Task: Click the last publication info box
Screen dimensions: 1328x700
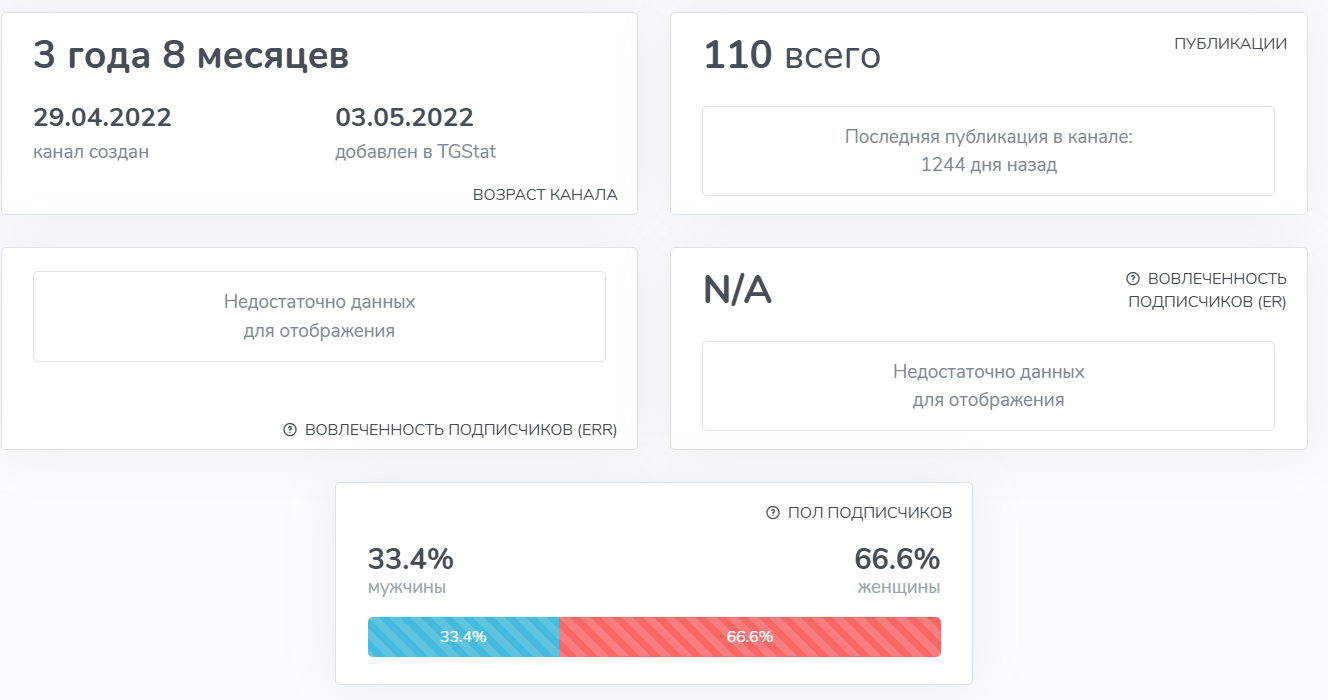Action: 989,150
